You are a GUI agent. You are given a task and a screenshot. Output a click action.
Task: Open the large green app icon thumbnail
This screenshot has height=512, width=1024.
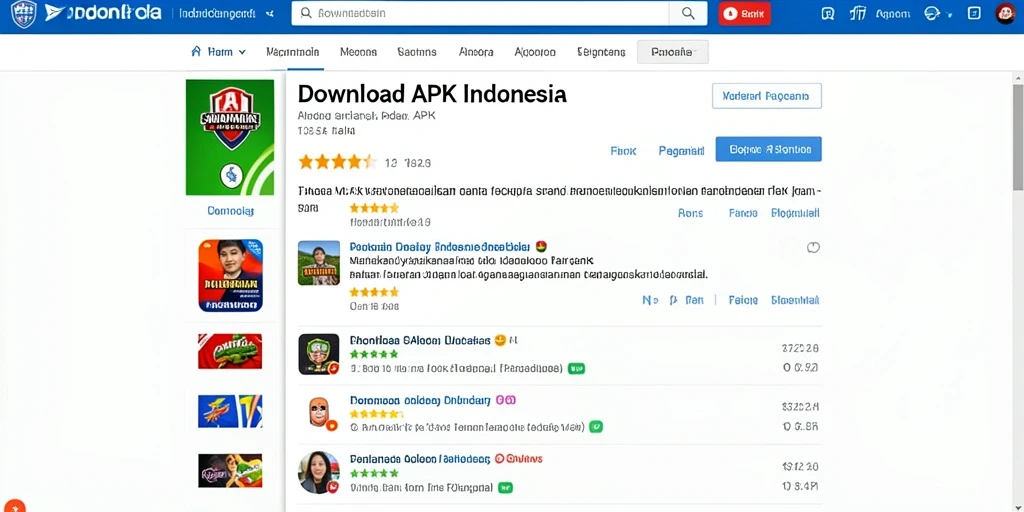coord(230,137)
